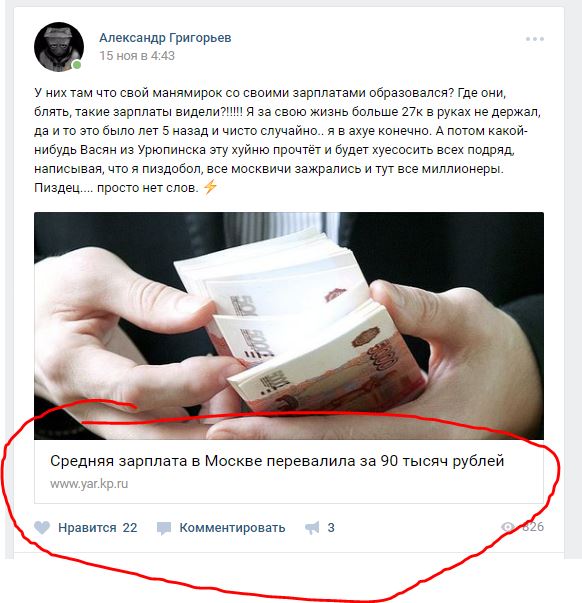Image resolution: width=582 pixels, height=603 pixels.
Task: Click the green online status dot
Action: (77, 65)
